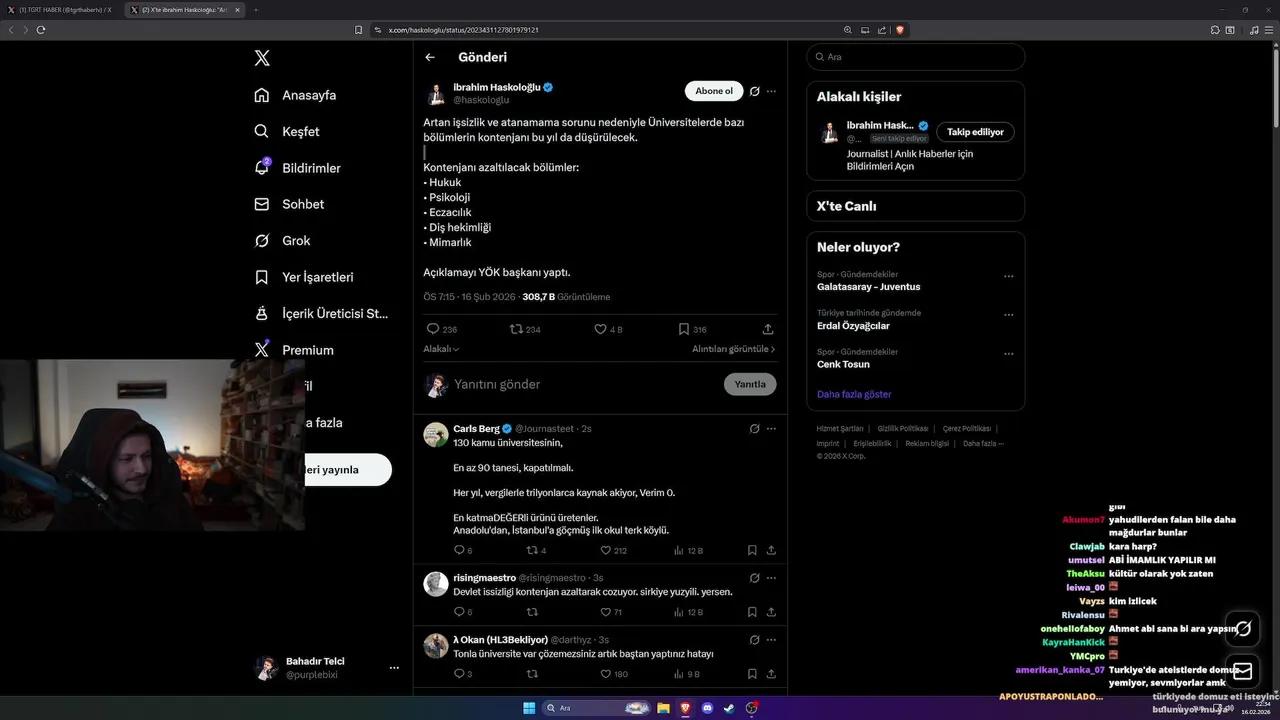1280x720 pixels.
Task: Click Grok icon on Carls Berg's reply
Action: coord(755,428)
